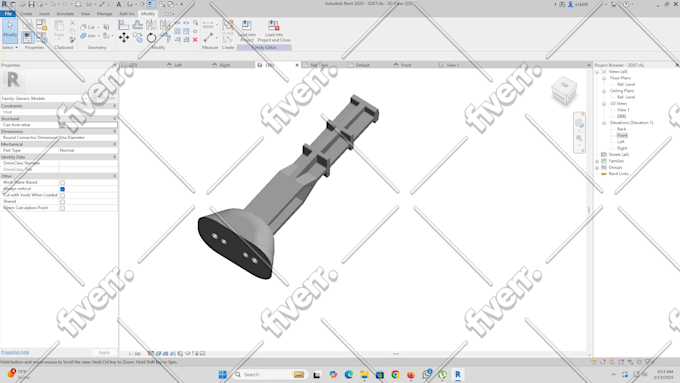Click the Text 'A' icon in quick access toolbar

tap(118, 4)
